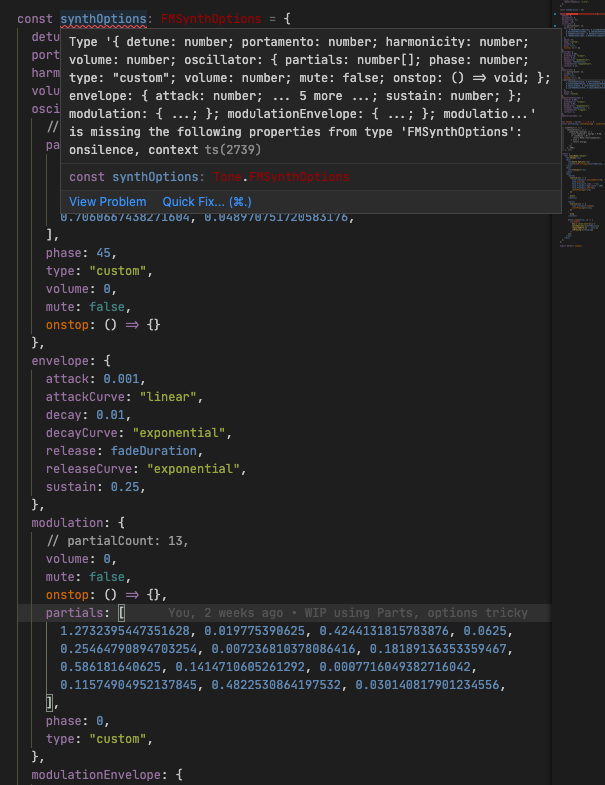605x785 pixels.
Task: Click number 0.11574904952137845
Action: click(x=129, y=685)
